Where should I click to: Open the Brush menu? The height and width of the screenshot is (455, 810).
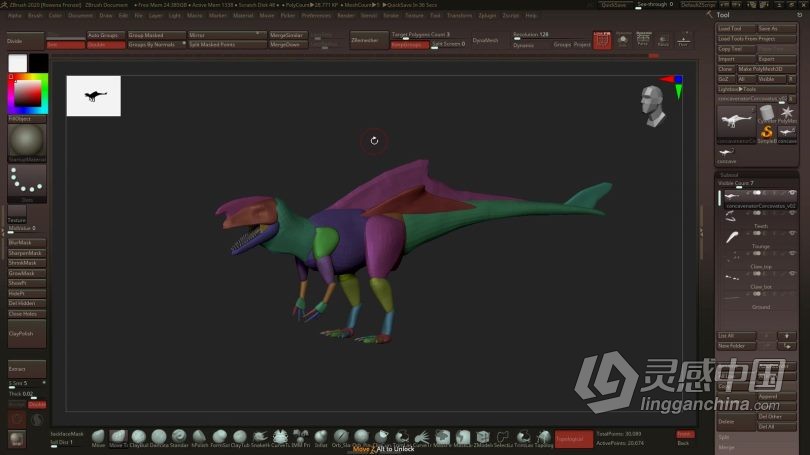tap(35, 15)
